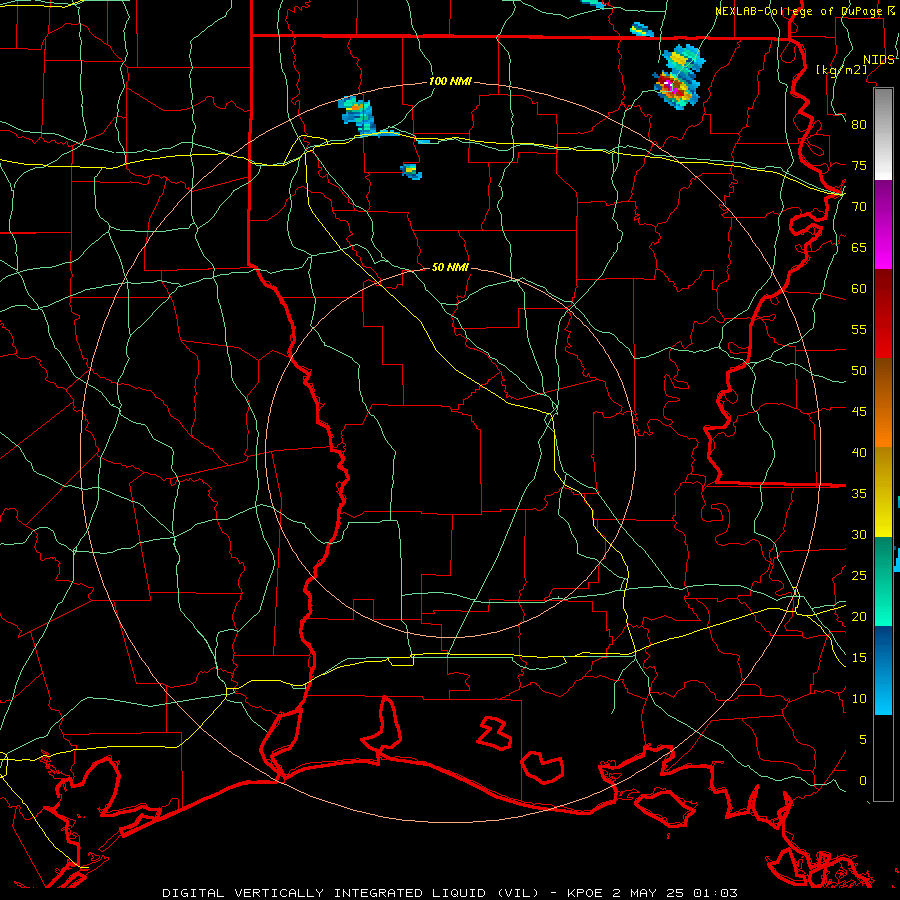Pick the blue segment of the color bar
Screen dimensions: 900x900
883,670
